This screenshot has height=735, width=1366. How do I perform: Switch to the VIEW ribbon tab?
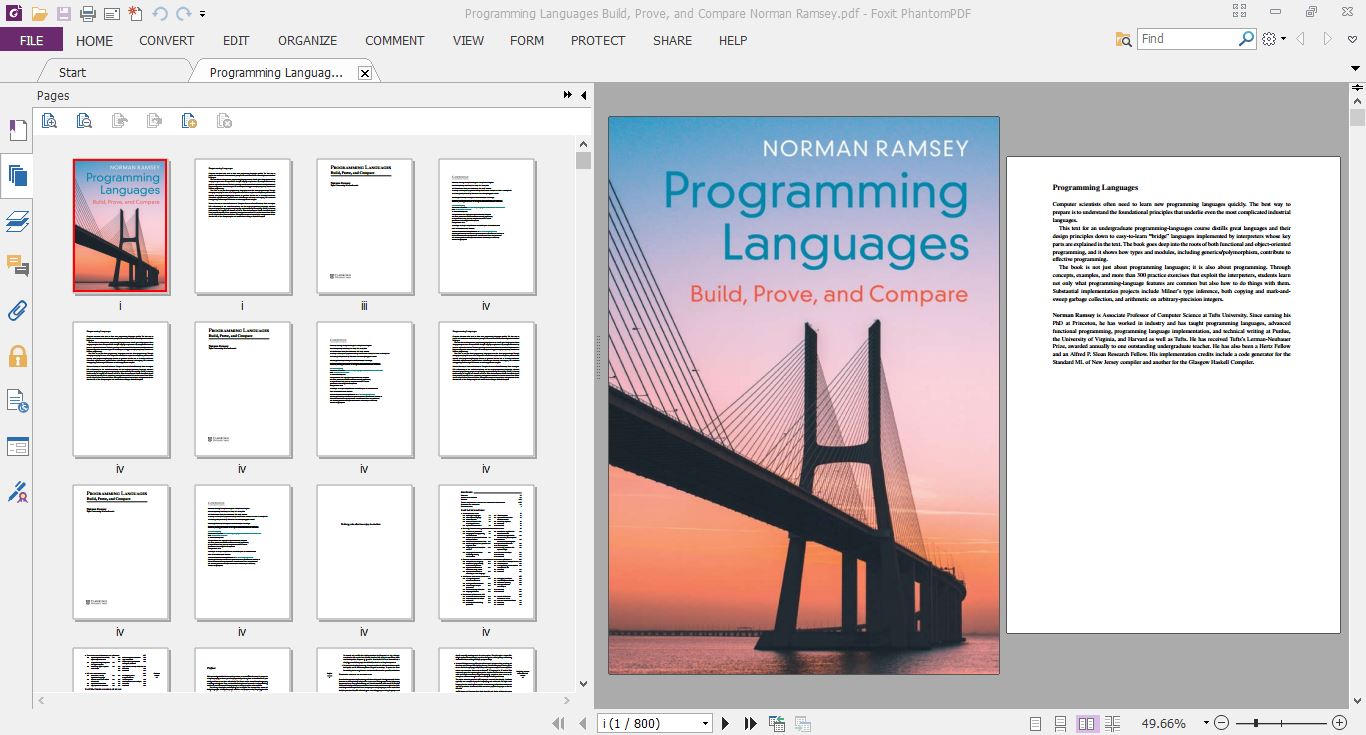[468, 40]
